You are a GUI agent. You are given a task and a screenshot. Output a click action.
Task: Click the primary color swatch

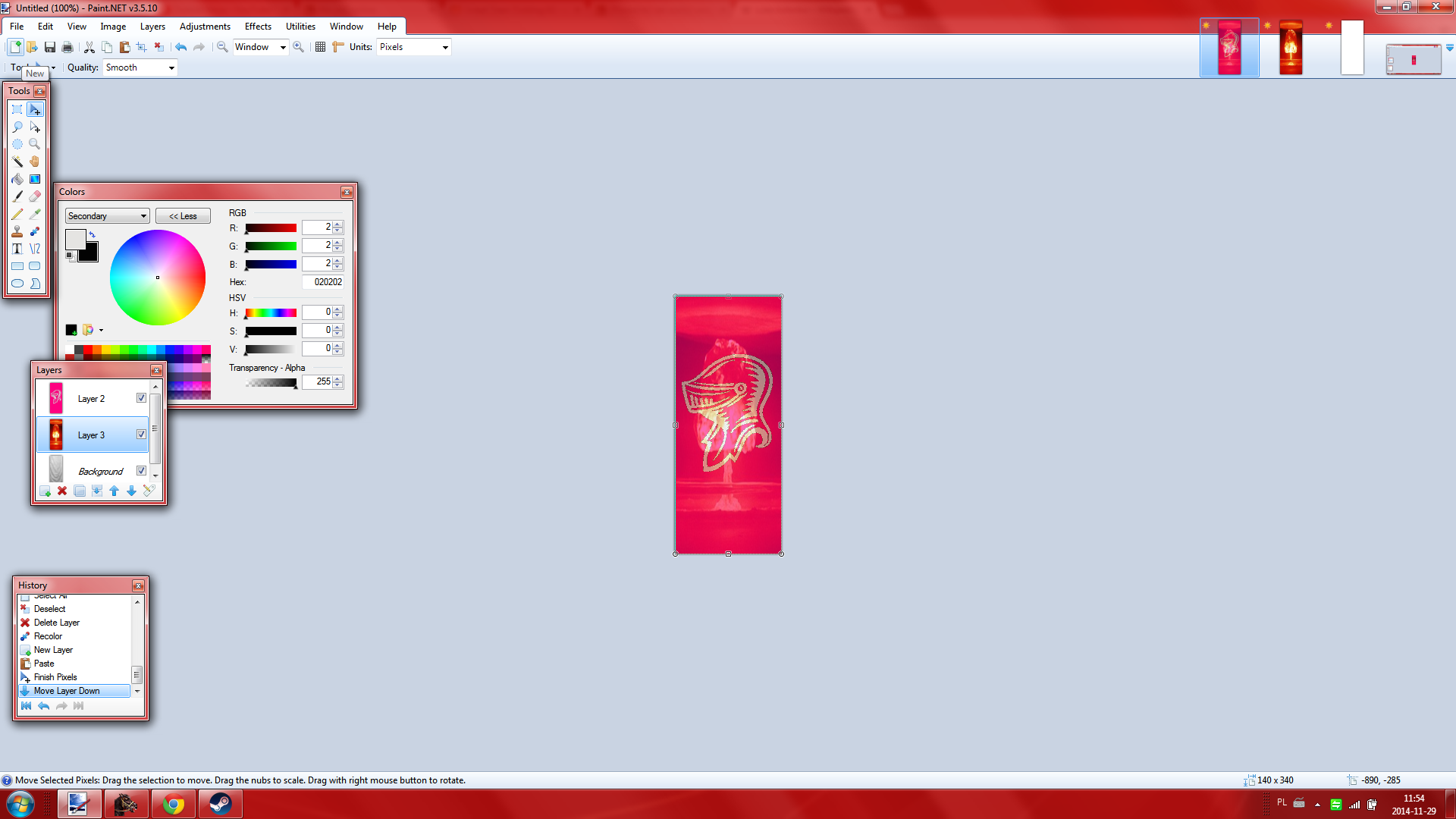(x=74, y=238)
